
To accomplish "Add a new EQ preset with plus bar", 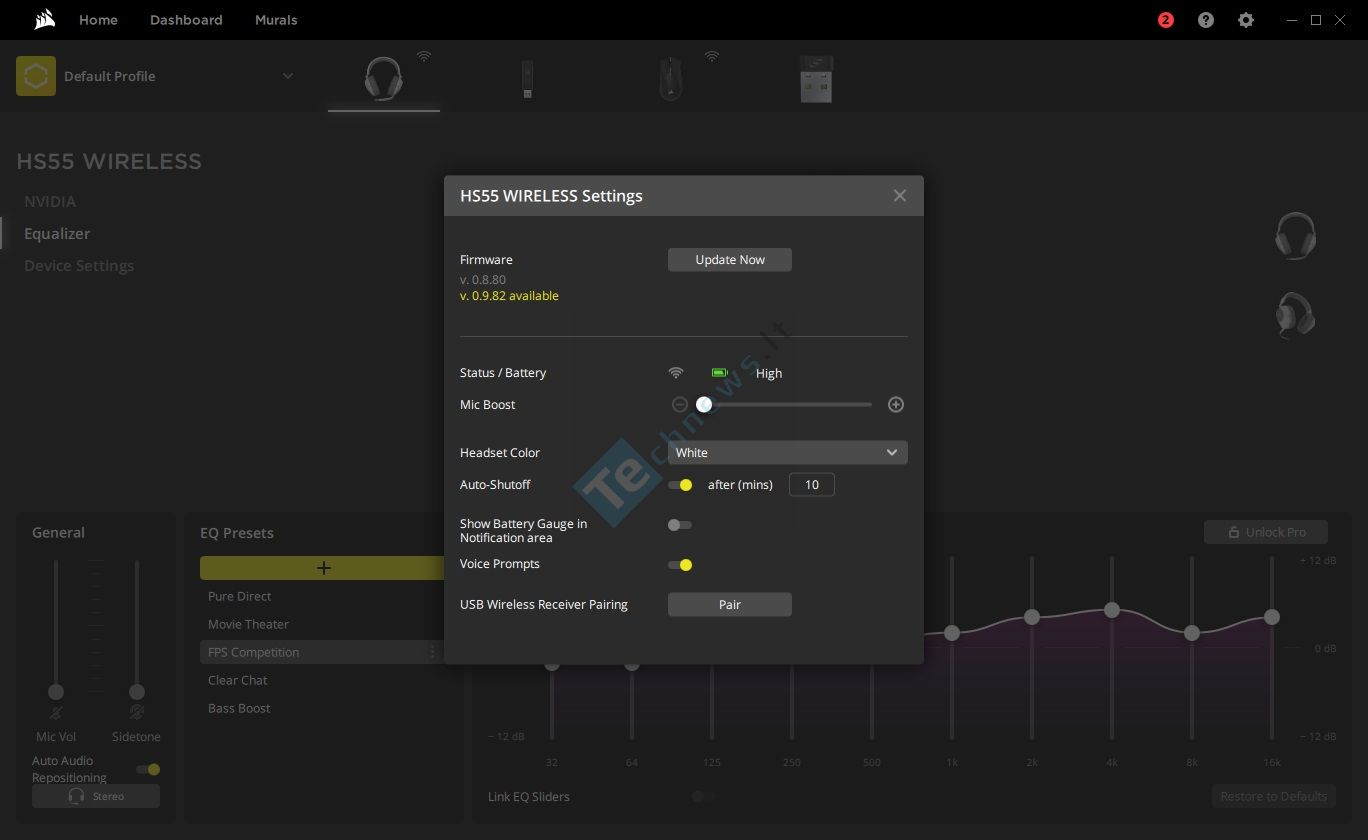I will (x=323, y=568).
